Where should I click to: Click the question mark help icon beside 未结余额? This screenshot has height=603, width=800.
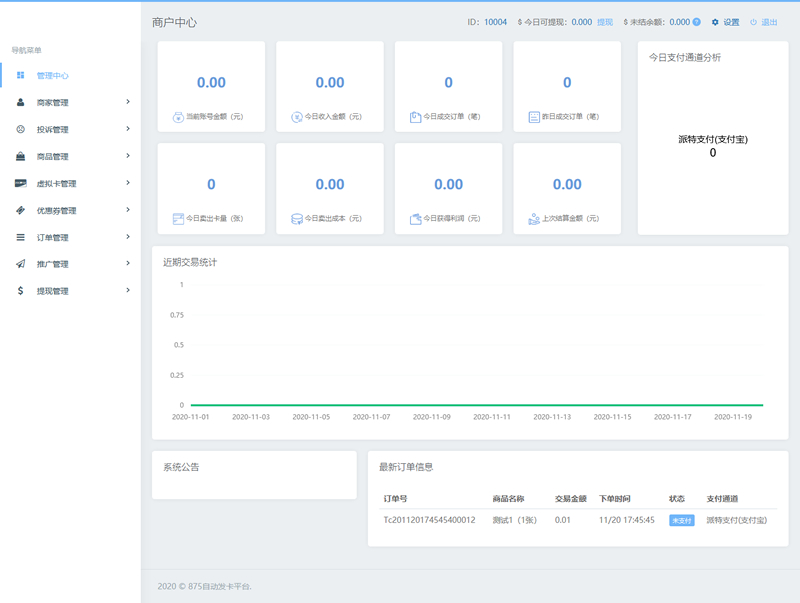point(696,22)
